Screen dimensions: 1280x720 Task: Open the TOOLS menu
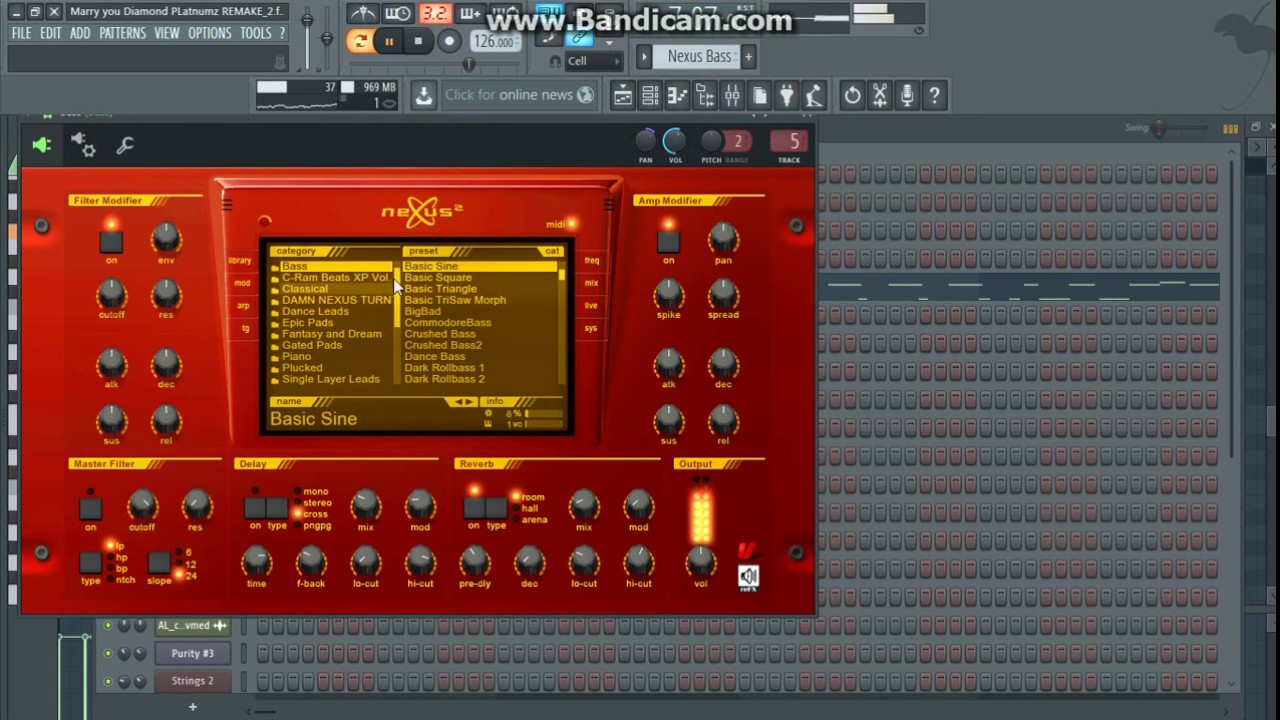coord(255,33)
